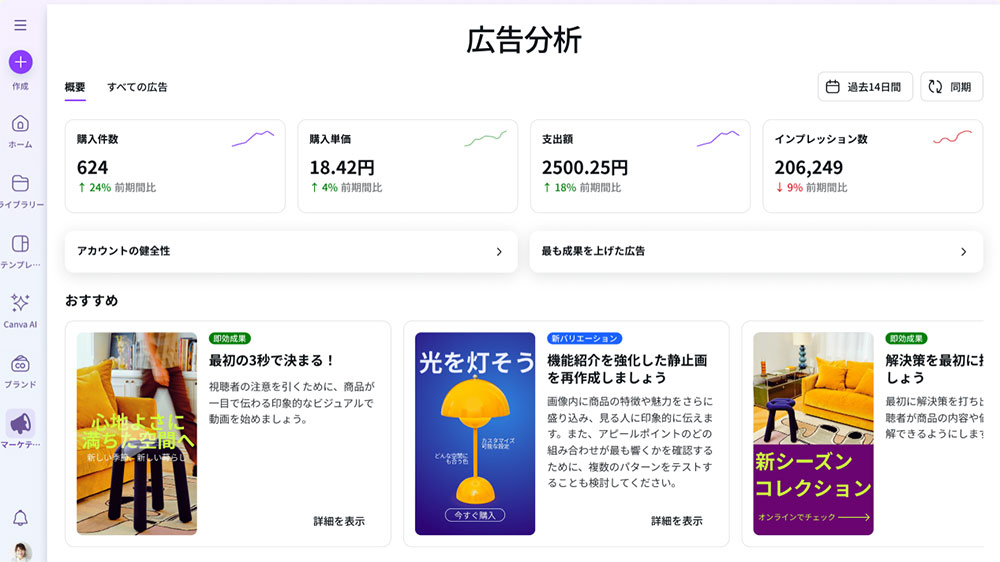This screenshot has width=1000, height=562.
Task: Open the ライブラリー folder icon
Action: 20,184
